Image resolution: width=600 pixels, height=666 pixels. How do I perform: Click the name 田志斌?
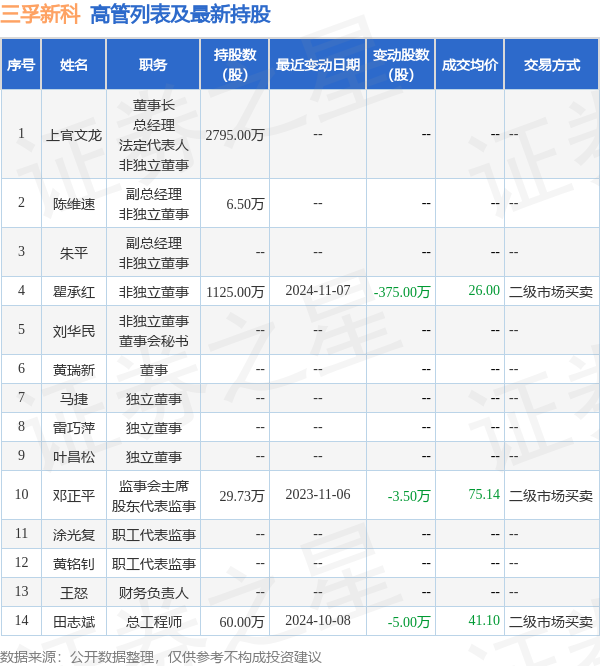pyautogui.click(x=74, y=622)
